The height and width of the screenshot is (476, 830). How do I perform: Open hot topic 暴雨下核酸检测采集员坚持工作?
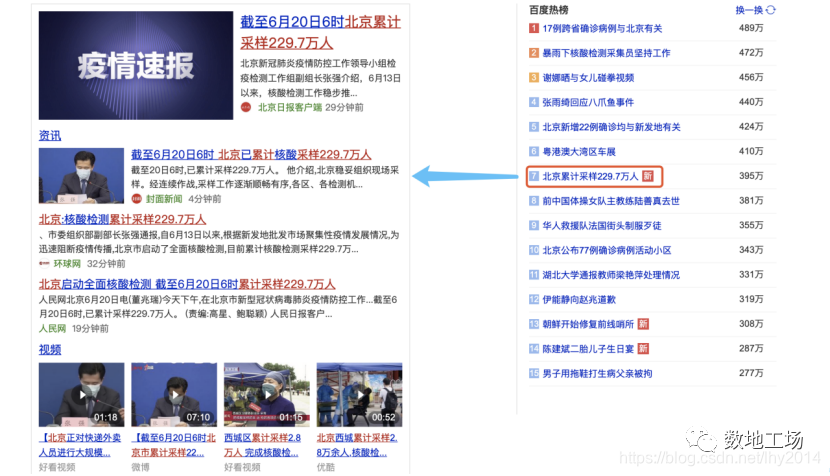(x=606, y=53)
